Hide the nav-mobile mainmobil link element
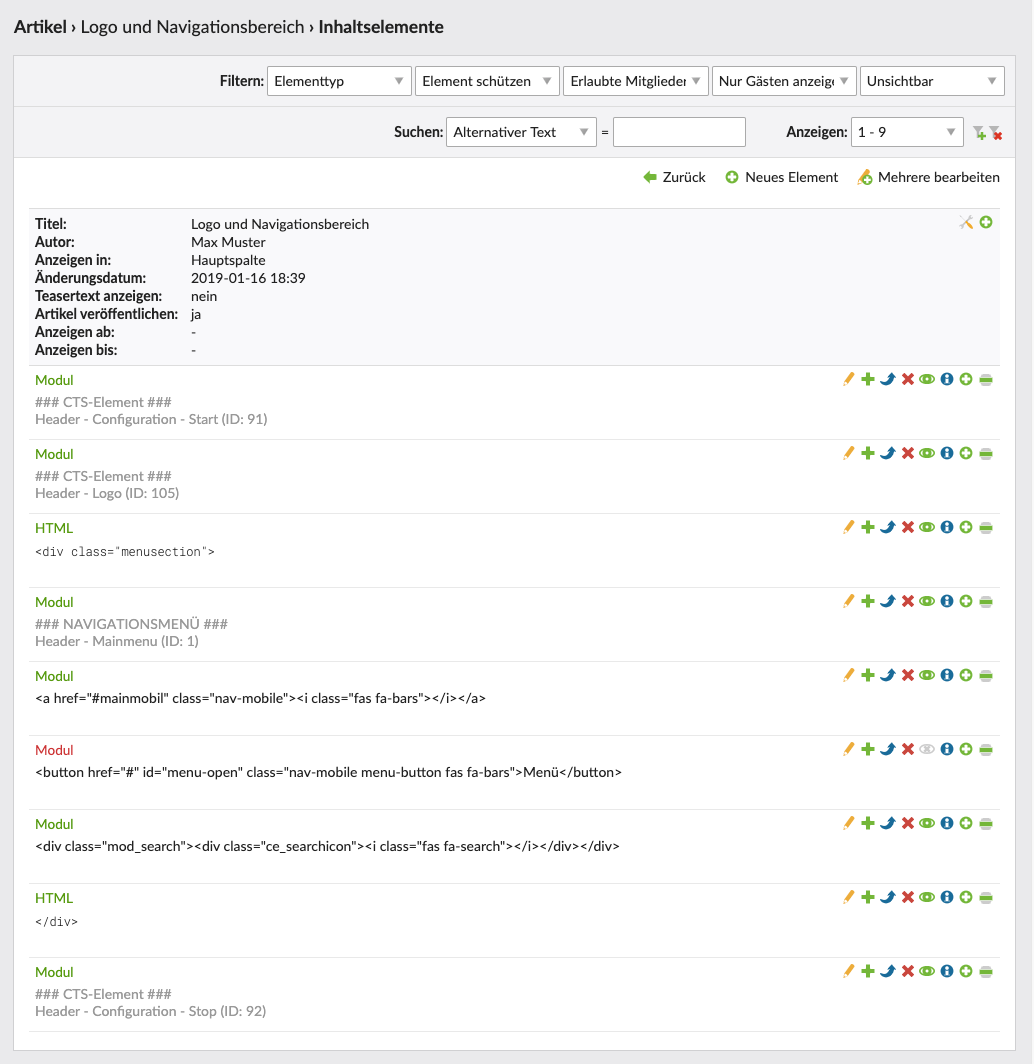 pos(927,675)
